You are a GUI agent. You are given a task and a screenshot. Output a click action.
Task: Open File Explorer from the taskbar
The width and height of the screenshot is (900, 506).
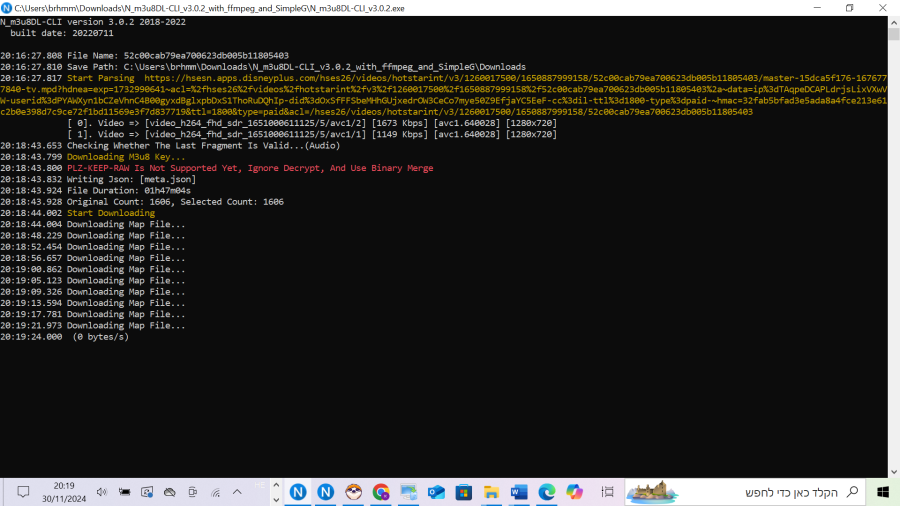pos(491,492)
